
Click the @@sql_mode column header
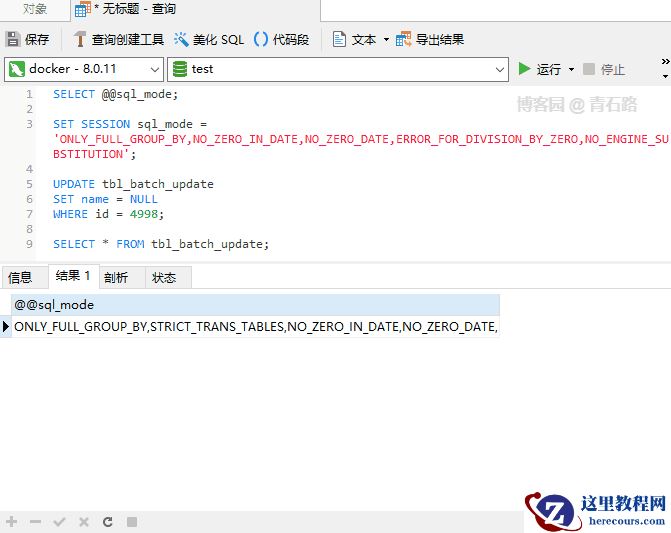pyautogui.click(x=255, y=305)
